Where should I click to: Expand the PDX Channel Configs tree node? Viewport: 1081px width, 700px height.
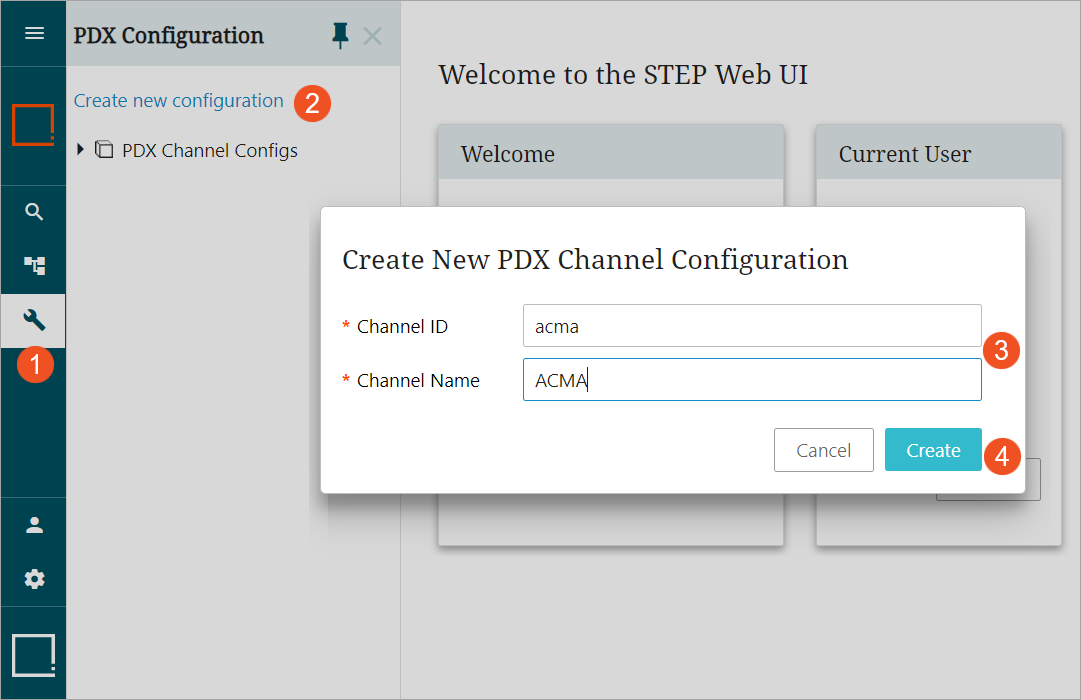[x=81, y=149]
